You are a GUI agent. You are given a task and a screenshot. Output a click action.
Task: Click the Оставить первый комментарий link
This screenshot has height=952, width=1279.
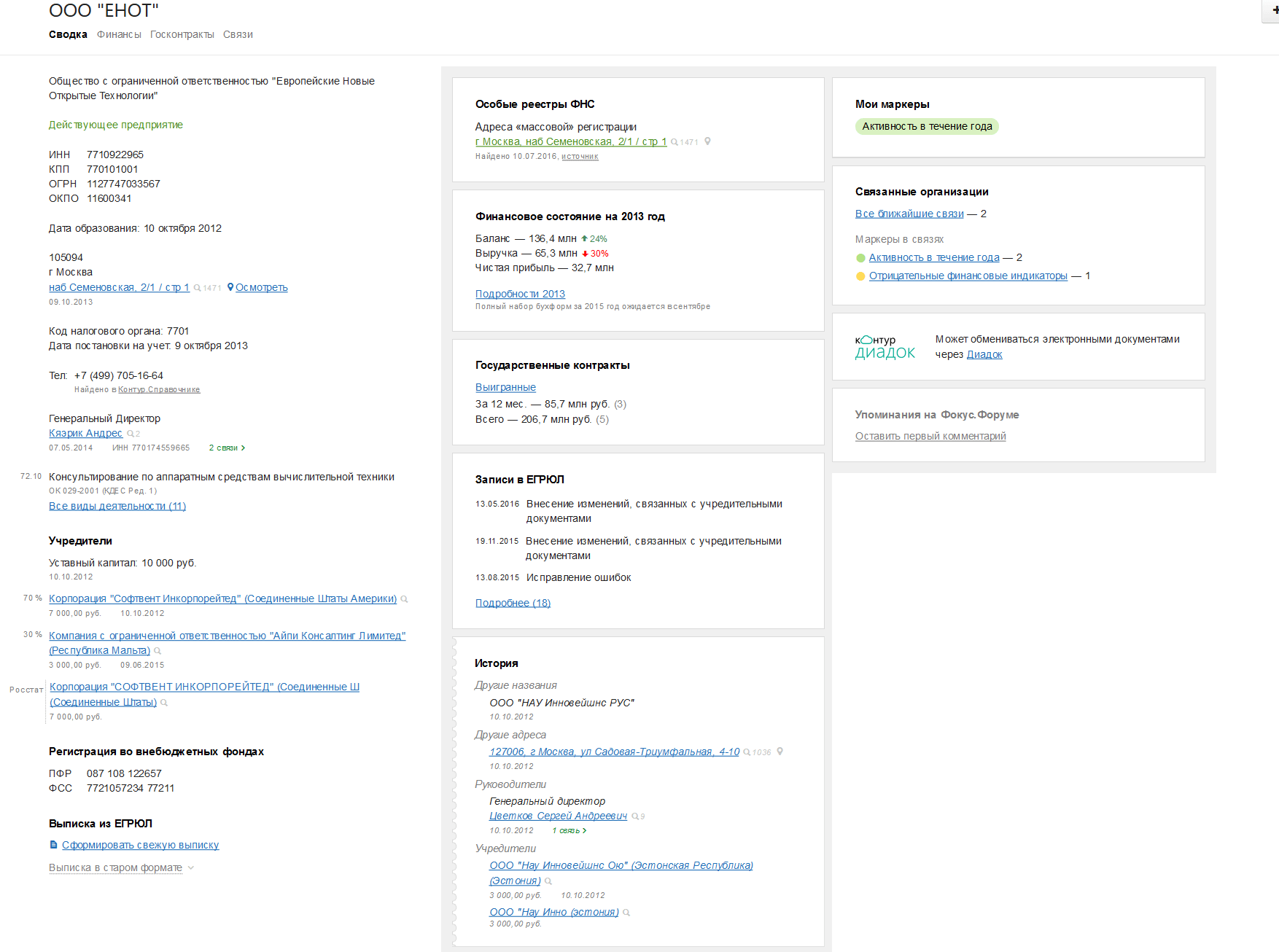pos(930,436)
